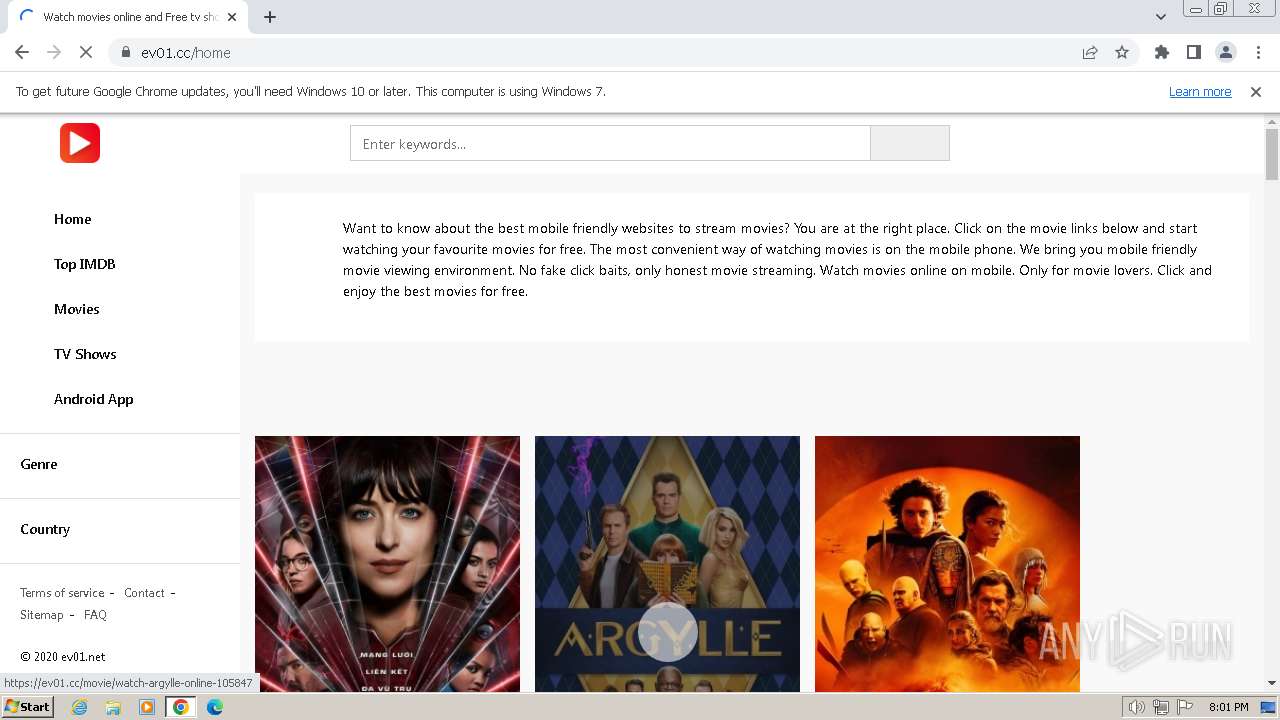
Task: Click the 8:01 PM taskbar clock
Action: click(x=1228, y=707)
